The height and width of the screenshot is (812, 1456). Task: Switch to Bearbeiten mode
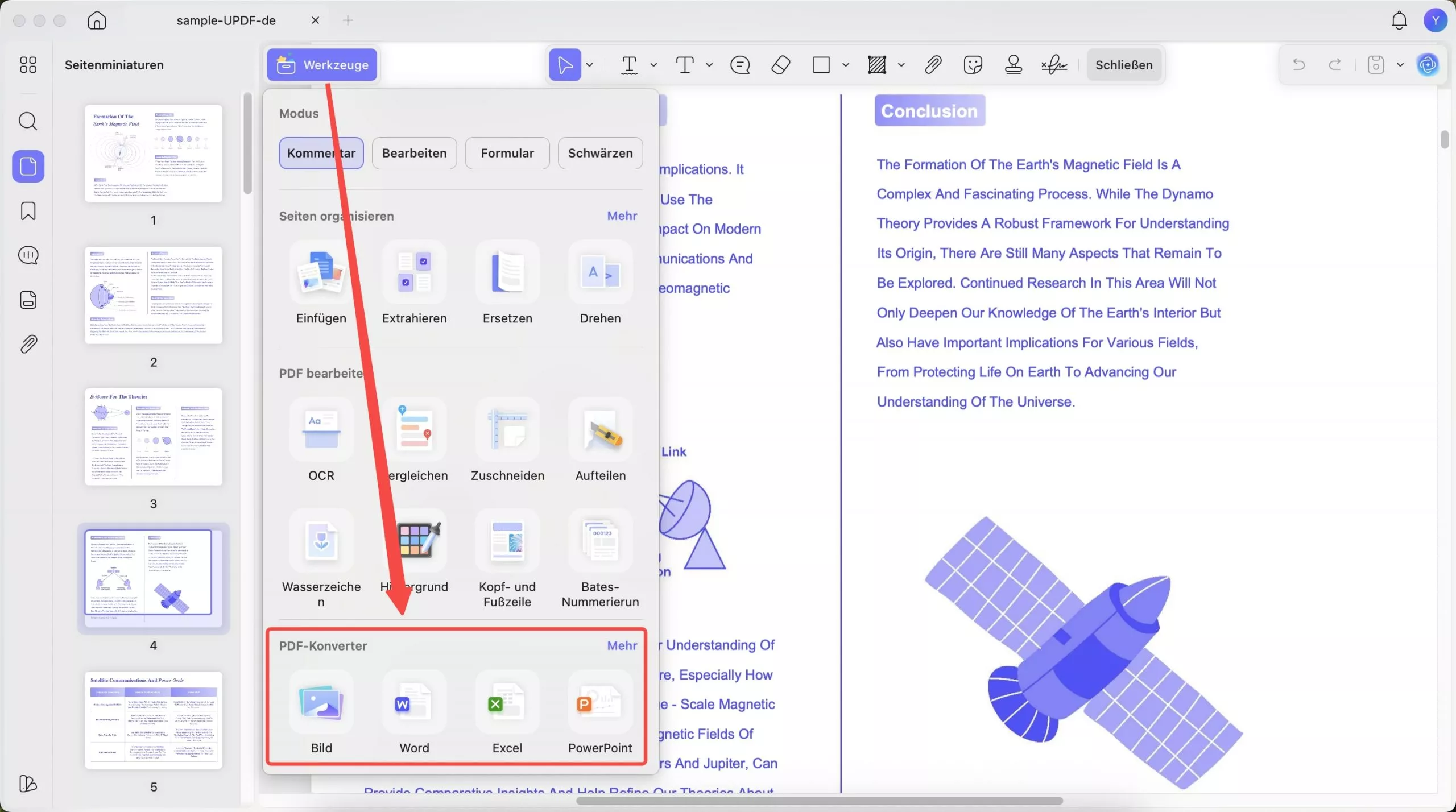coord(414,153)
